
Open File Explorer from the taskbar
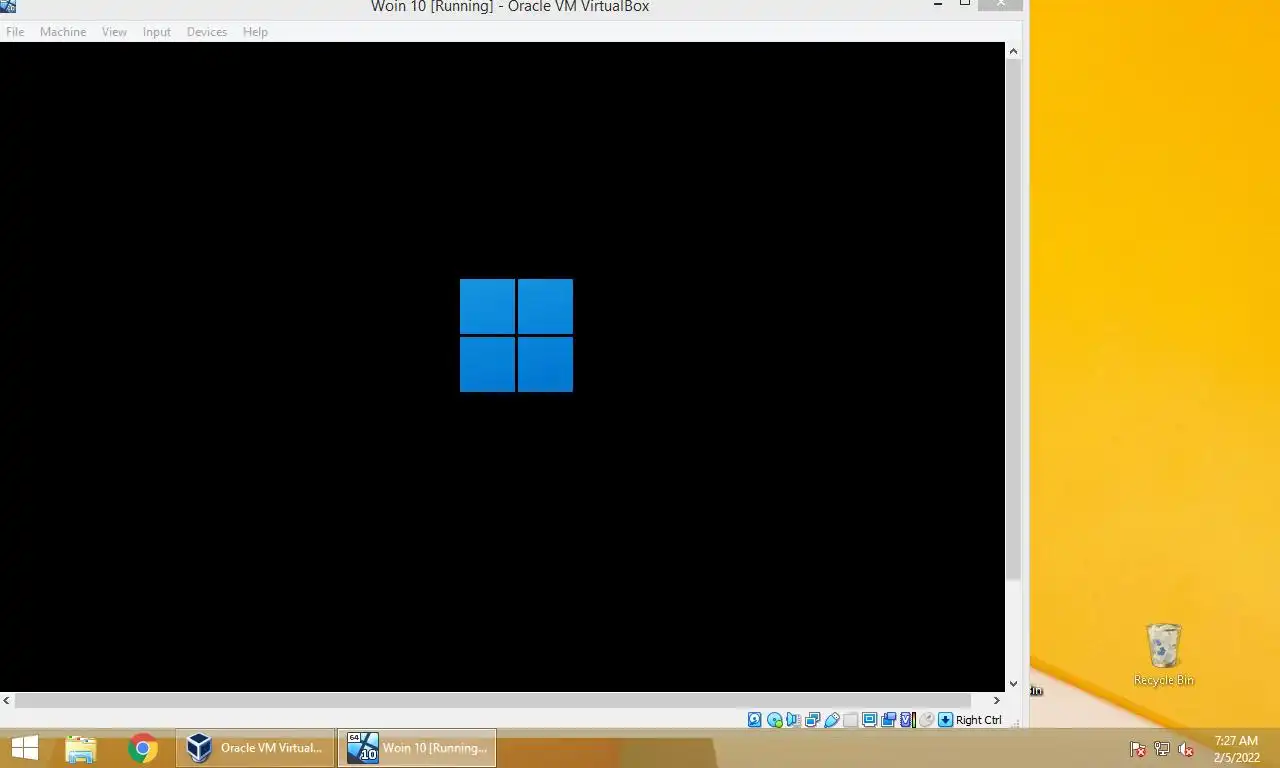tap(80, 748)
